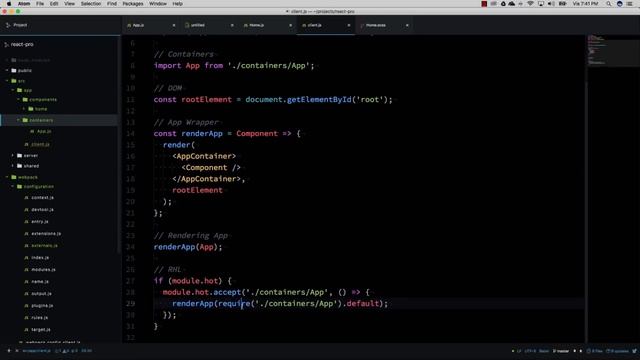Open the Edit menu

point(54,4)
